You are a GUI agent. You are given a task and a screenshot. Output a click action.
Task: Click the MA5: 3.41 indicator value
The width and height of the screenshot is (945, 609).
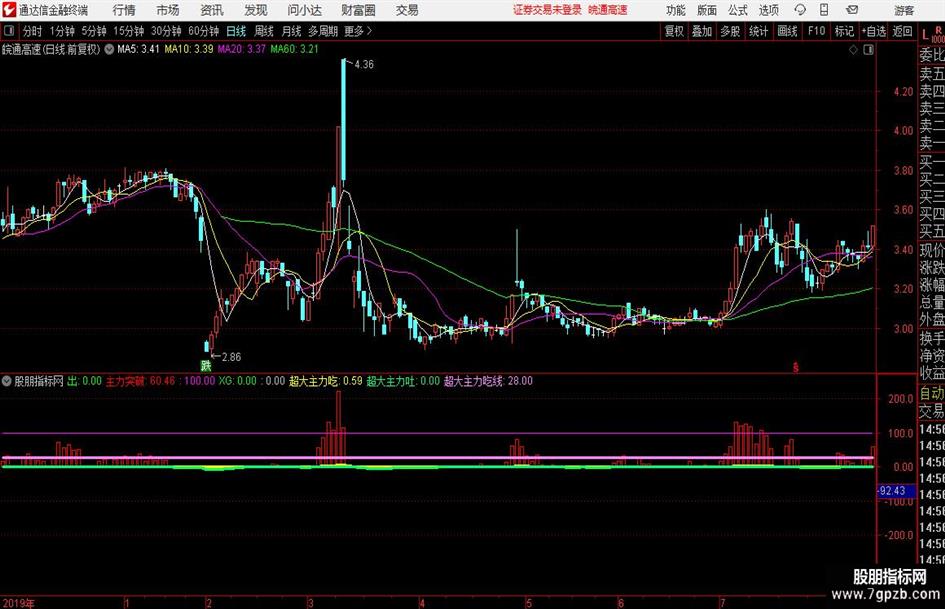point(138,49)
